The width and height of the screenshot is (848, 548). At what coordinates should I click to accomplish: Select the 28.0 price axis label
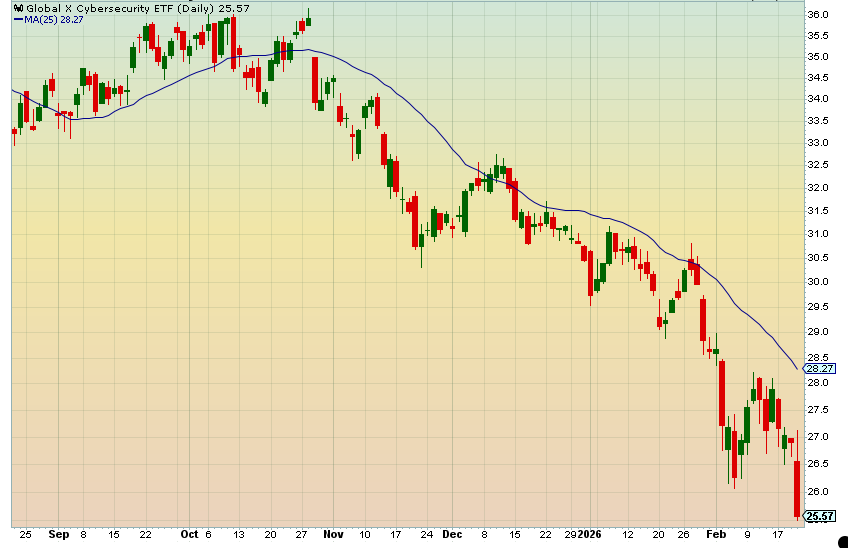click(x=818, y=382)
